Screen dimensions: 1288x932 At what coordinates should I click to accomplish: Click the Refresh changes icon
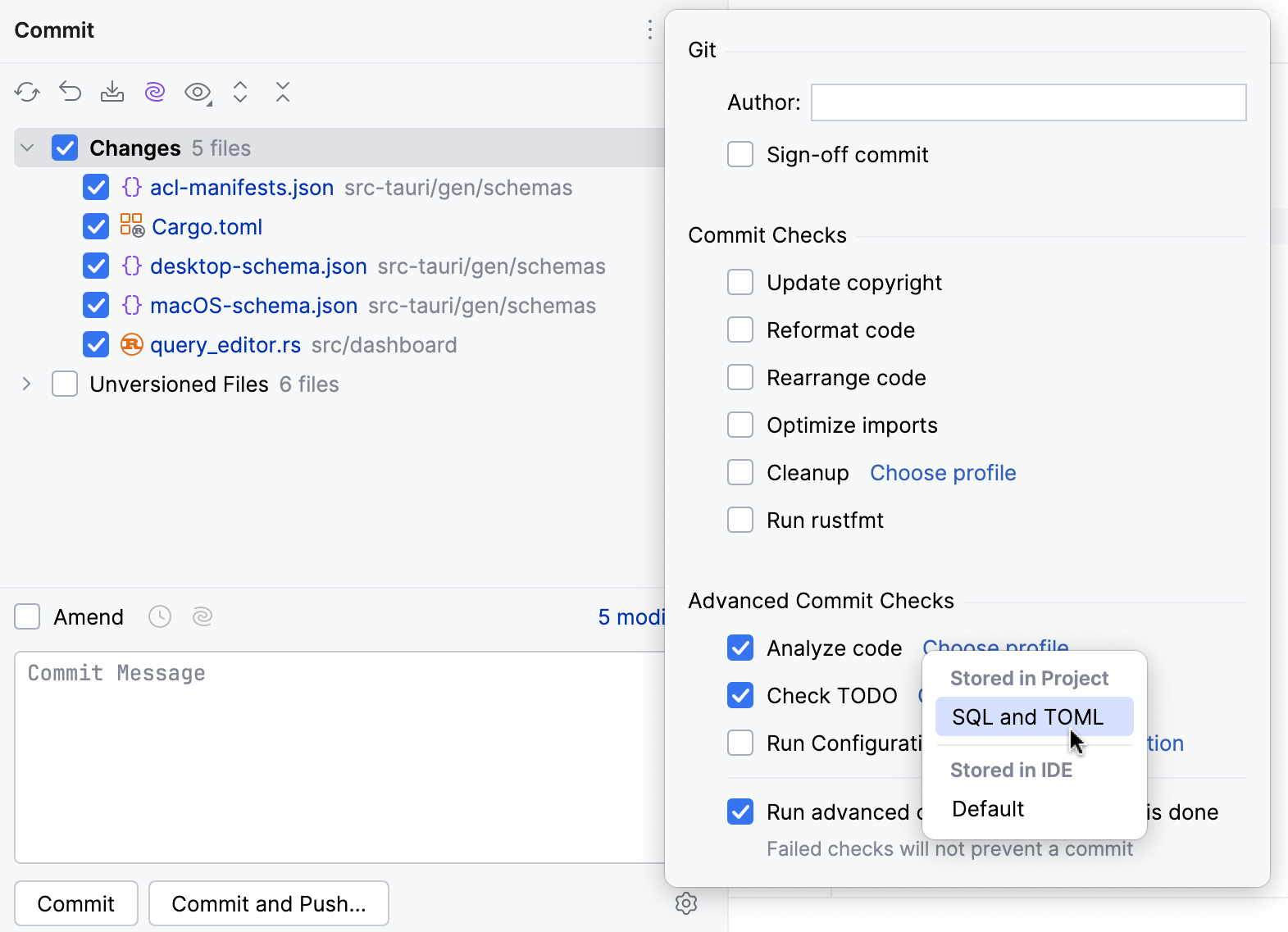27,92
